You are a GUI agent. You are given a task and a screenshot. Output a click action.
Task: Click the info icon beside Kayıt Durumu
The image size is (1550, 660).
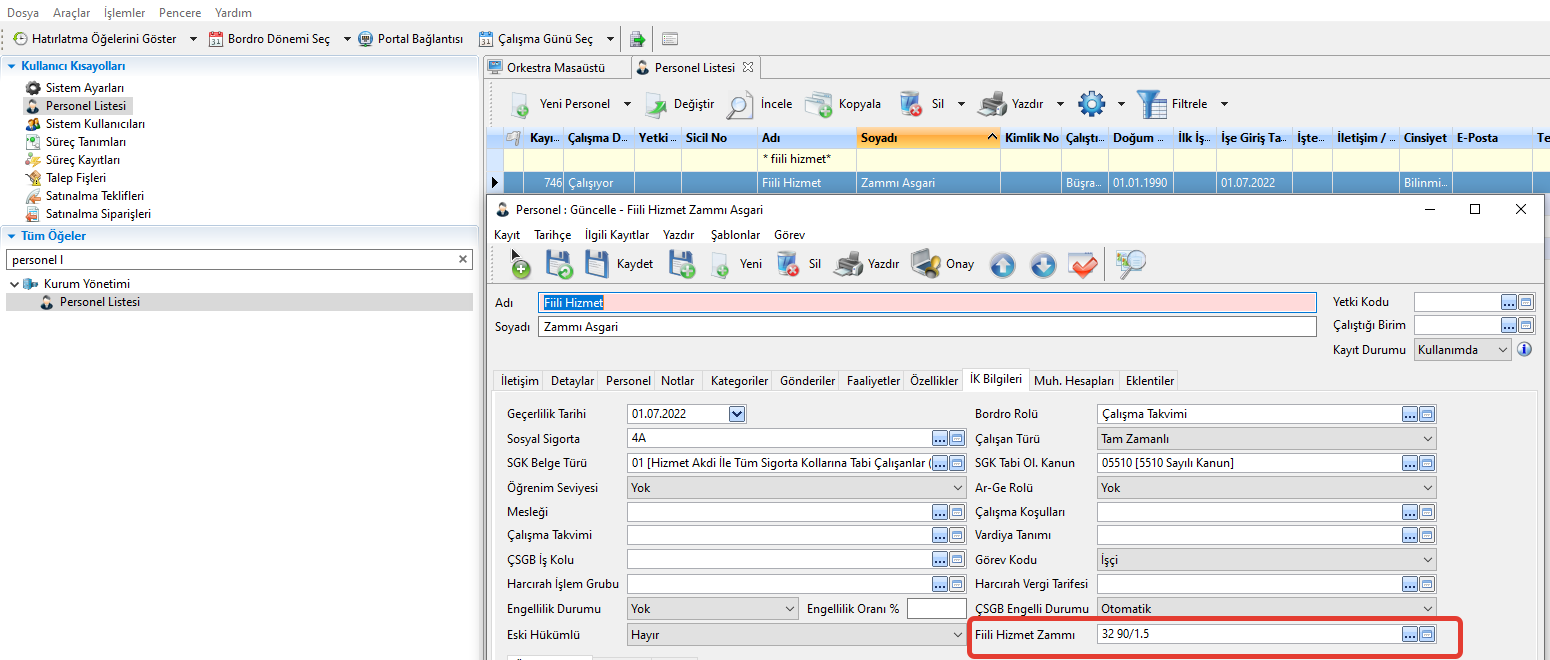tap(1525, 350)
